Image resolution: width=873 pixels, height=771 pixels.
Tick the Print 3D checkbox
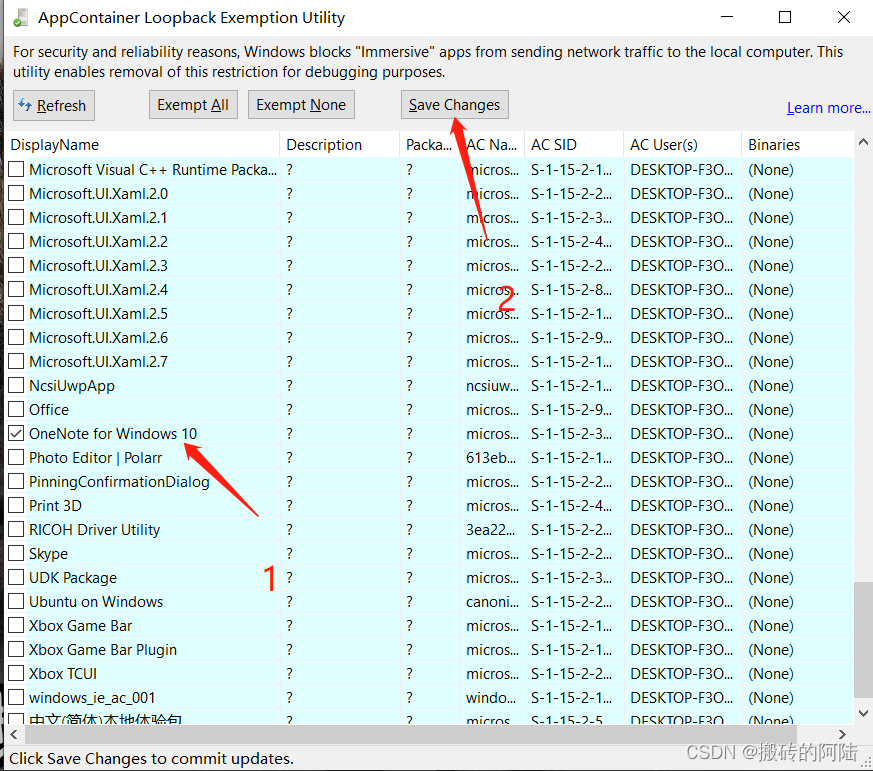(16, 505)
